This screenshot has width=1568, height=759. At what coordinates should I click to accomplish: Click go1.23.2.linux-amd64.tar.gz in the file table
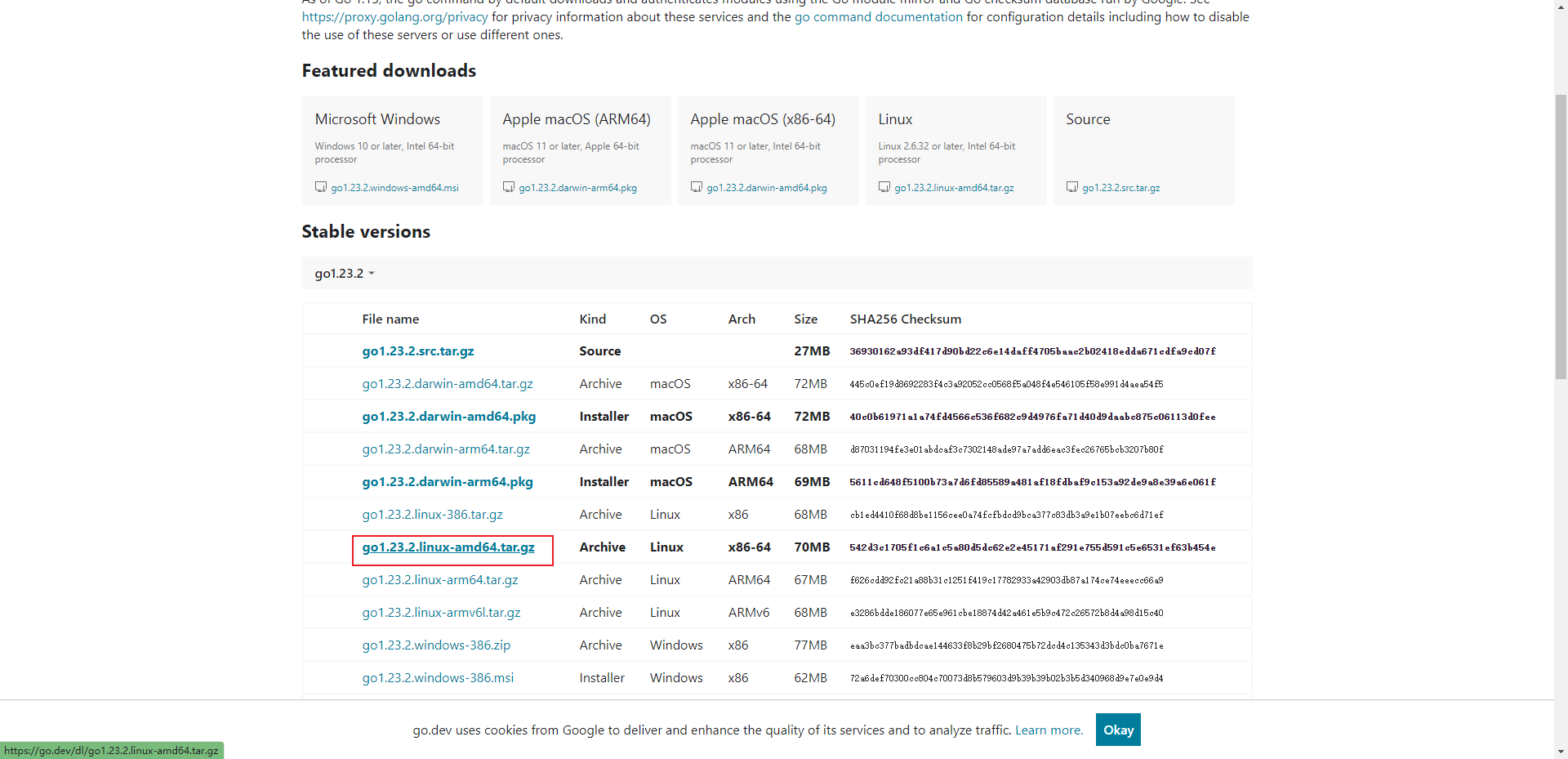tap(448, 547)
